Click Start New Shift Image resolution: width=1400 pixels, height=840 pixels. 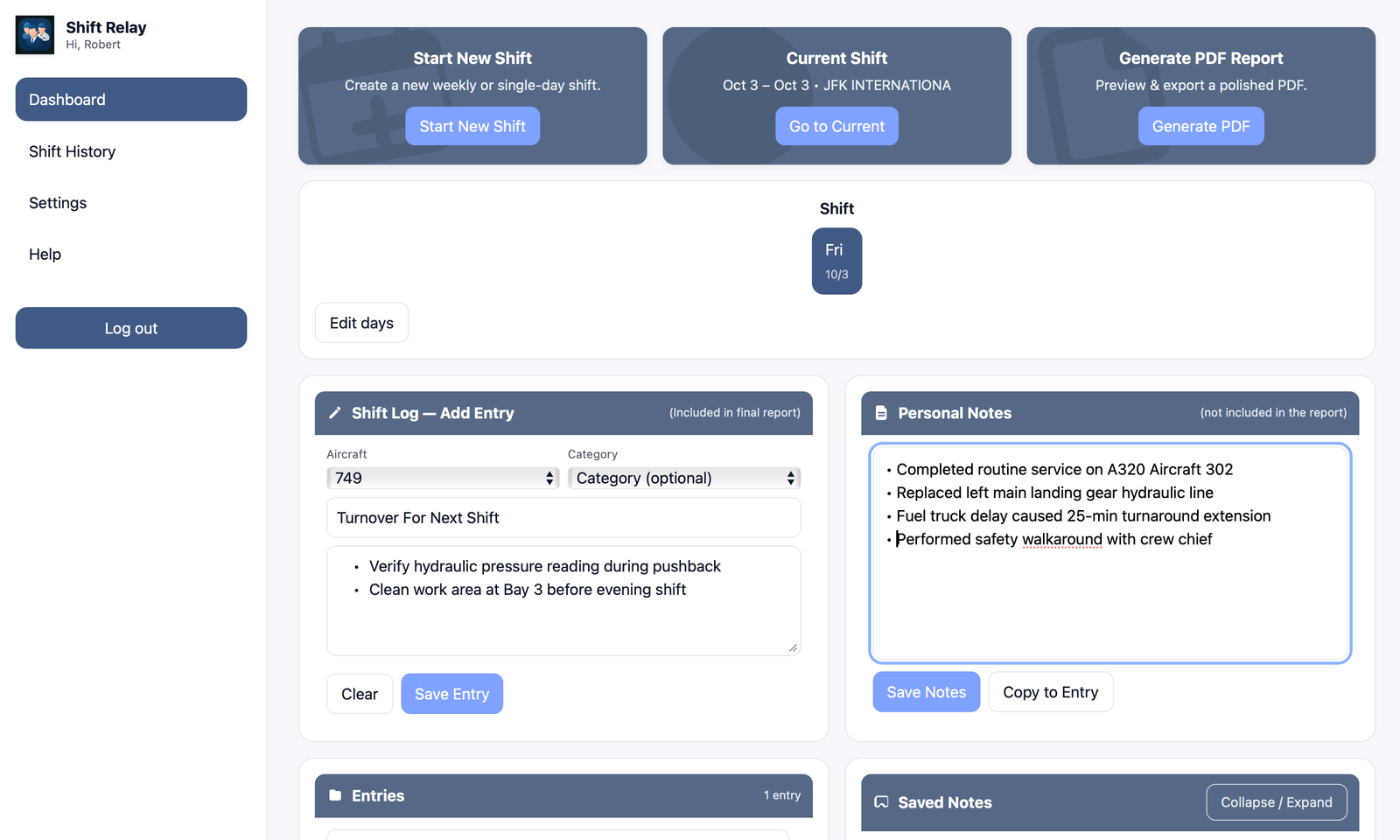pos(472,125)
